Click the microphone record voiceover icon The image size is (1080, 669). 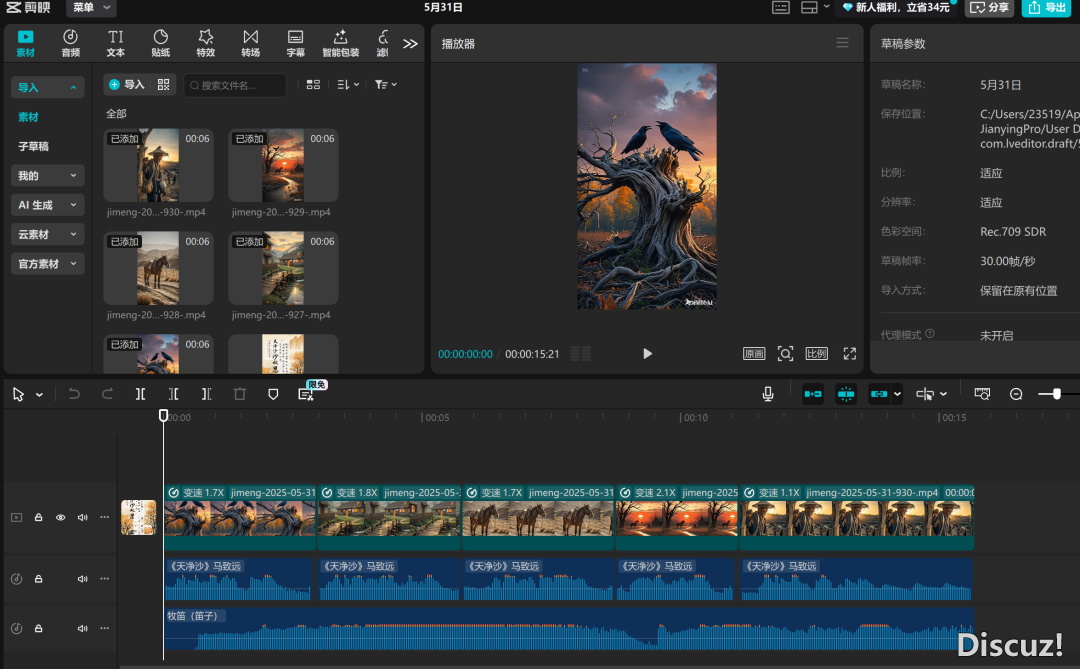(768, 394)
